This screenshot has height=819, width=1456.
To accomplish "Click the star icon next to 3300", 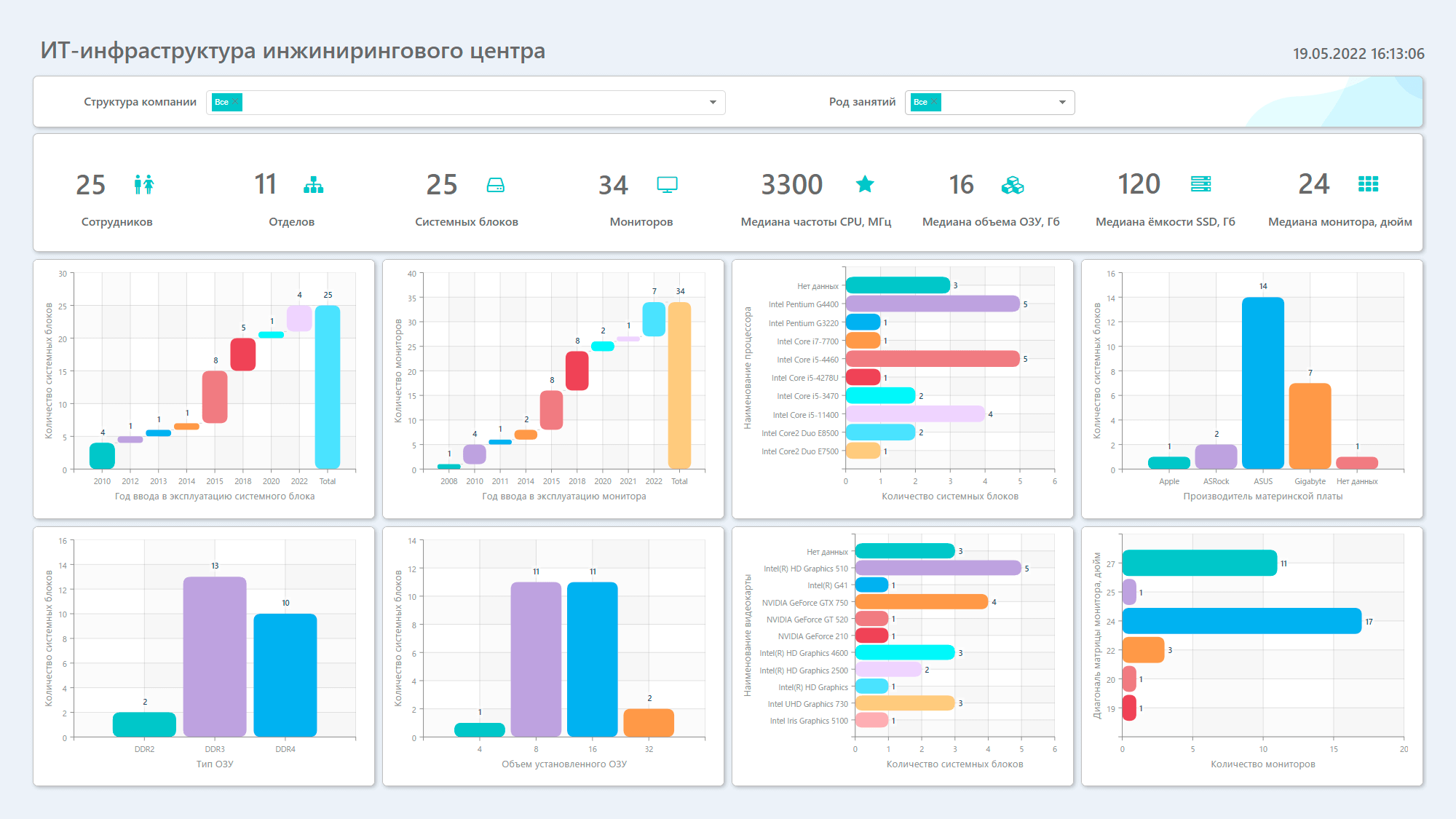I will 865,184.
